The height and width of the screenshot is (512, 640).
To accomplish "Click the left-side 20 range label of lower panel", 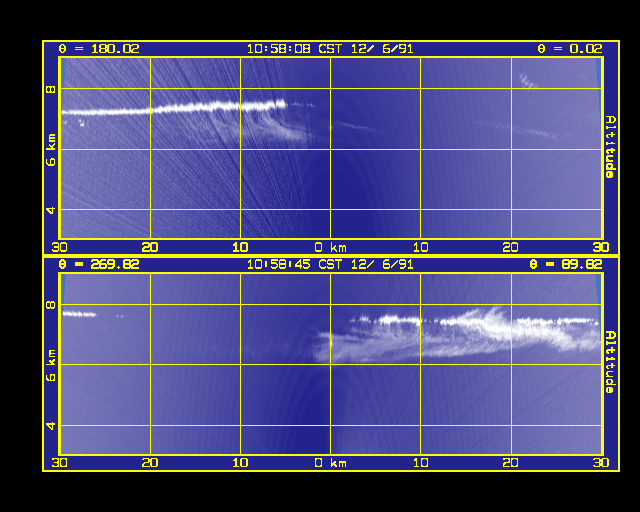I will (x=150, y=463).
